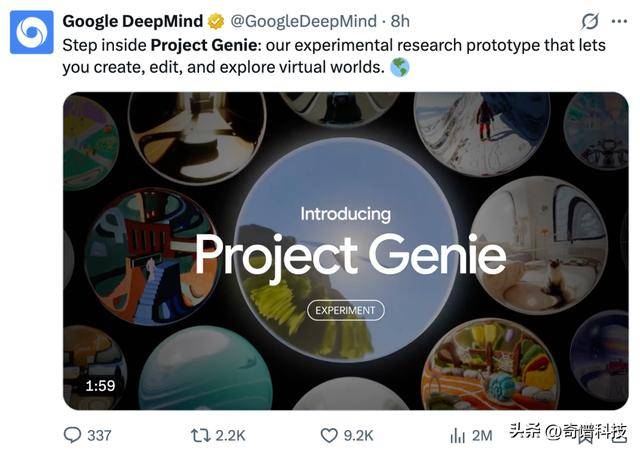Open the Google DeepMind profile avatar

tap(31, 32)
